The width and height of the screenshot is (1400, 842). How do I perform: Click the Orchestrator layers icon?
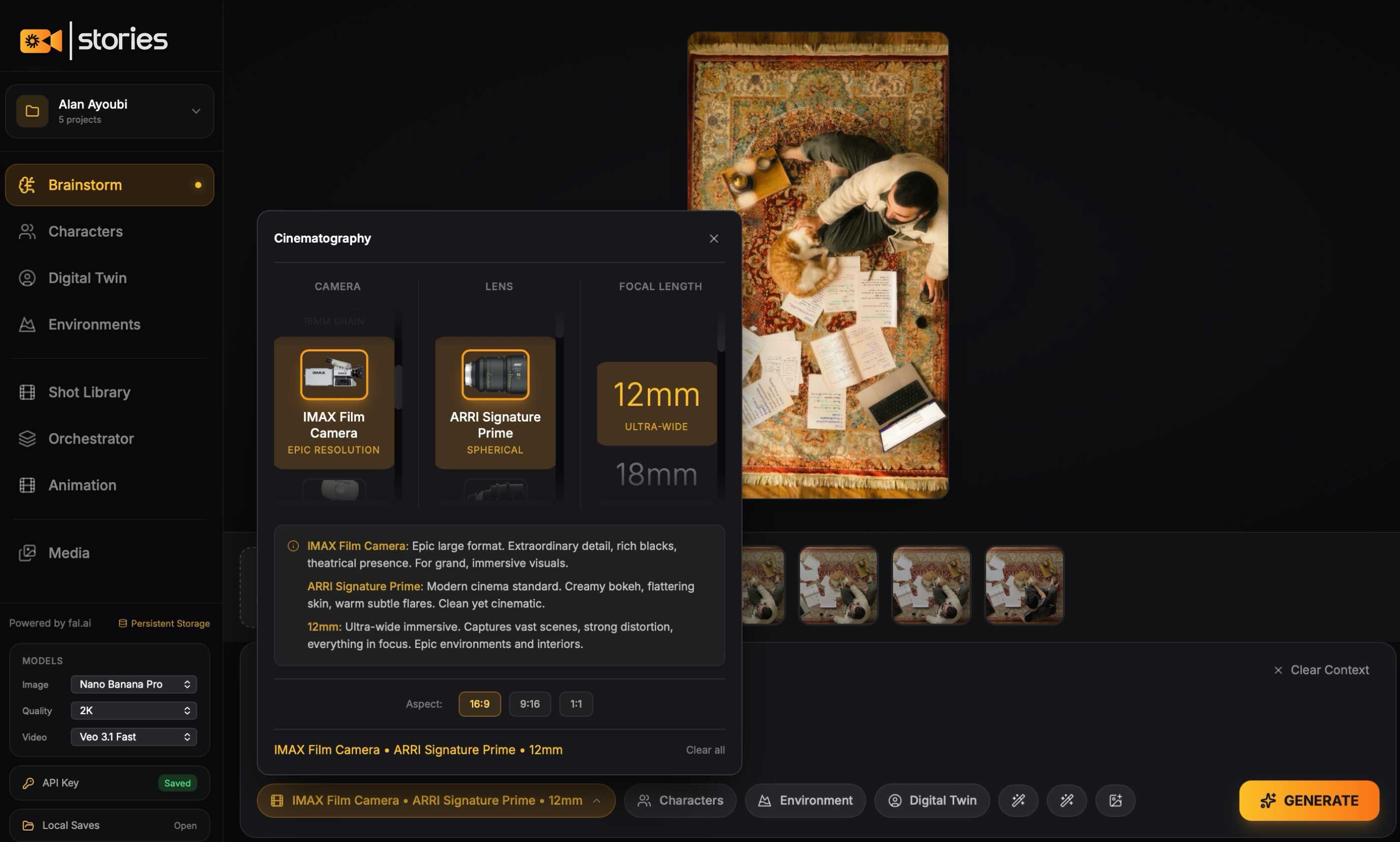point(27,439)
